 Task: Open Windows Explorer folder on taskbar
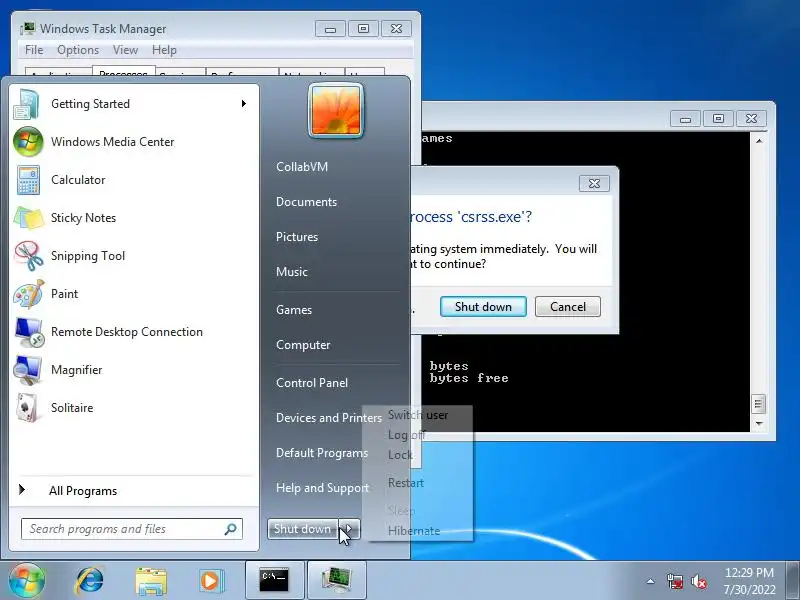click(x=151, y=581)
